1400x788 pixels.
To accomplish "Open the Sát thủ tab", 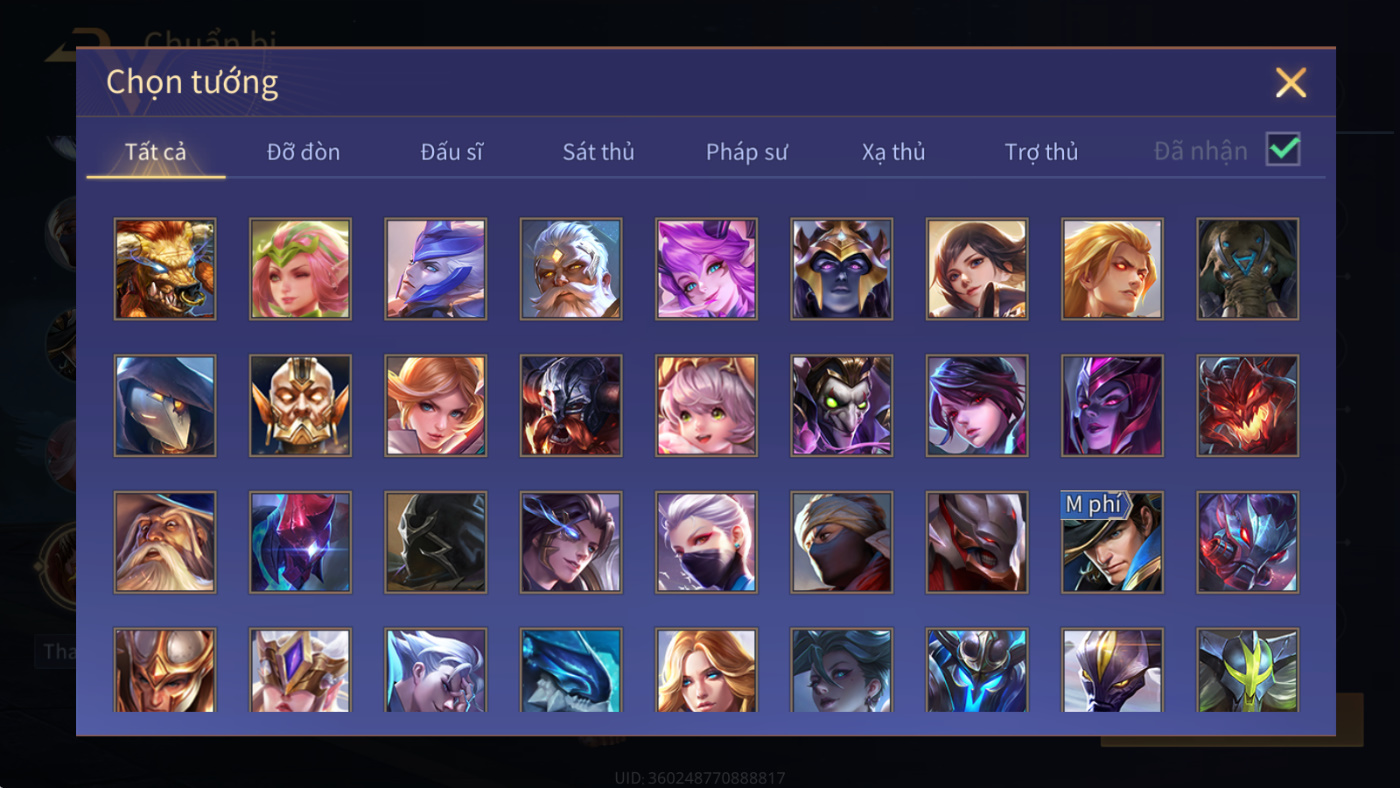I will point(598,152).
